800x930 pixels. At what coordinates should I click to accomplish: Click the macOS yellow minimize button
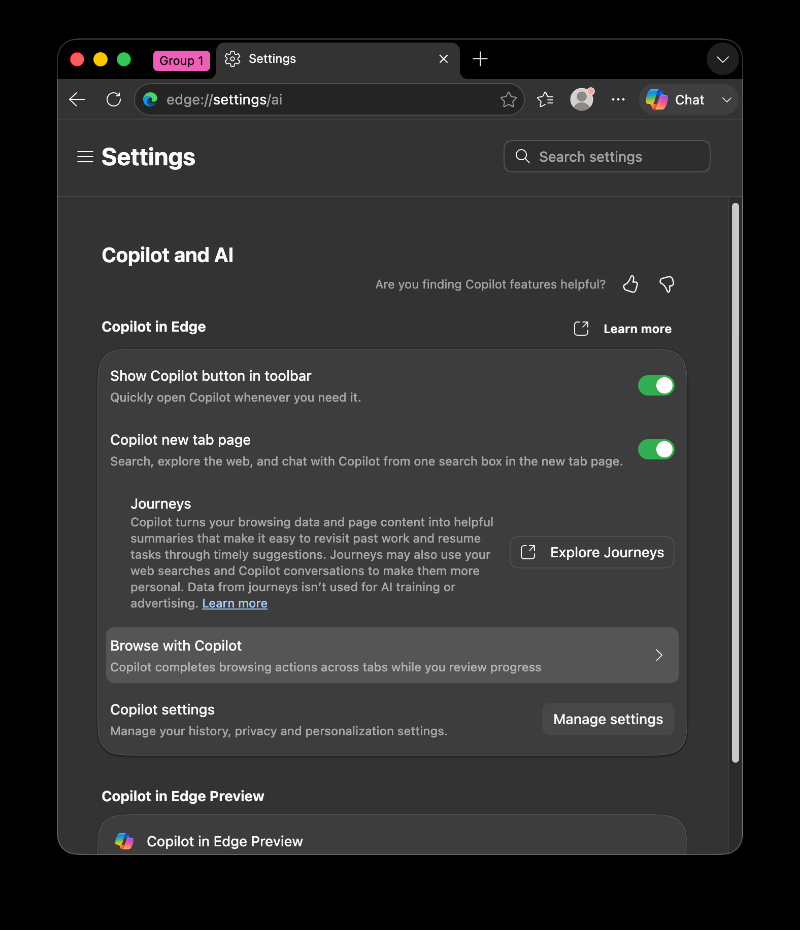tap(100, 59)
